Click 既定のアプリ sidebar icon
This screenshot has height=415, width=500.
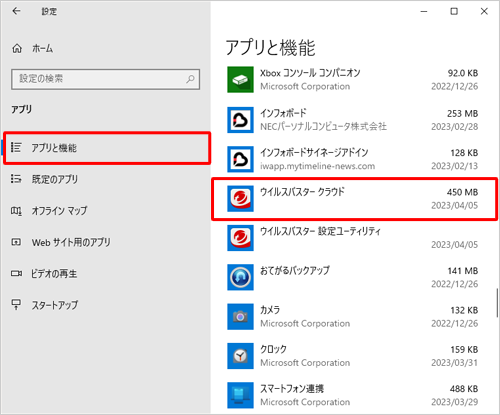[16, 179]
